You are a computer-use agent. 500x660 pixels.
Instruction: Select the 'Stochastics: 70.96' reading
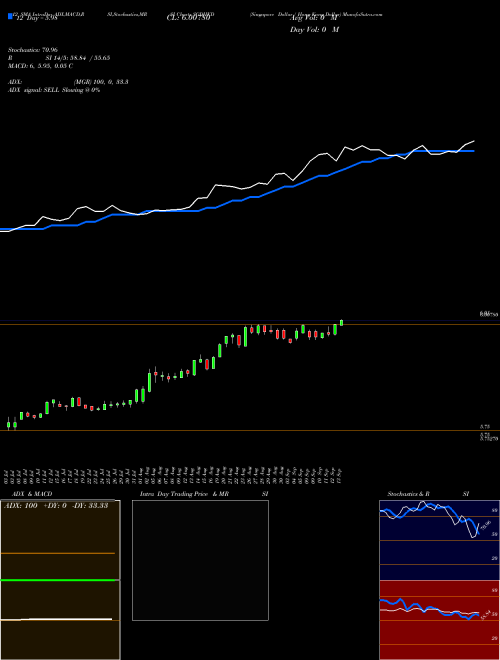pyautogui.click(x=33, y=50)
